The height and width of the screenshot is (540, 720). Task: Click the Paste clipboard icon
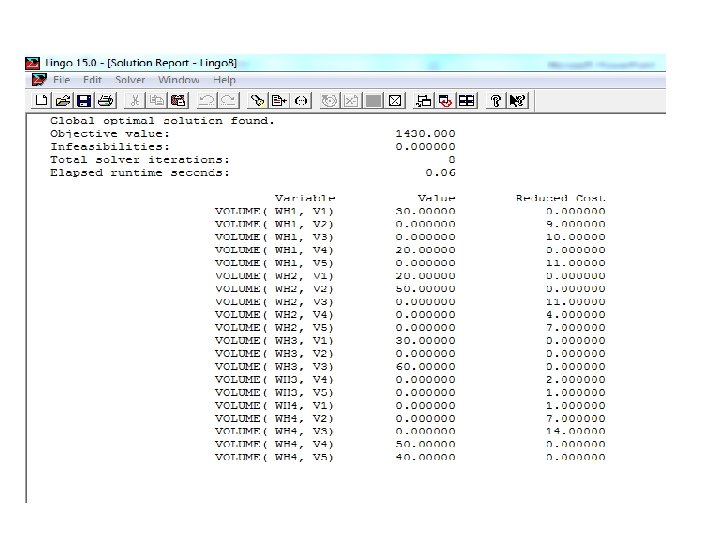click(x=178, y=100)
